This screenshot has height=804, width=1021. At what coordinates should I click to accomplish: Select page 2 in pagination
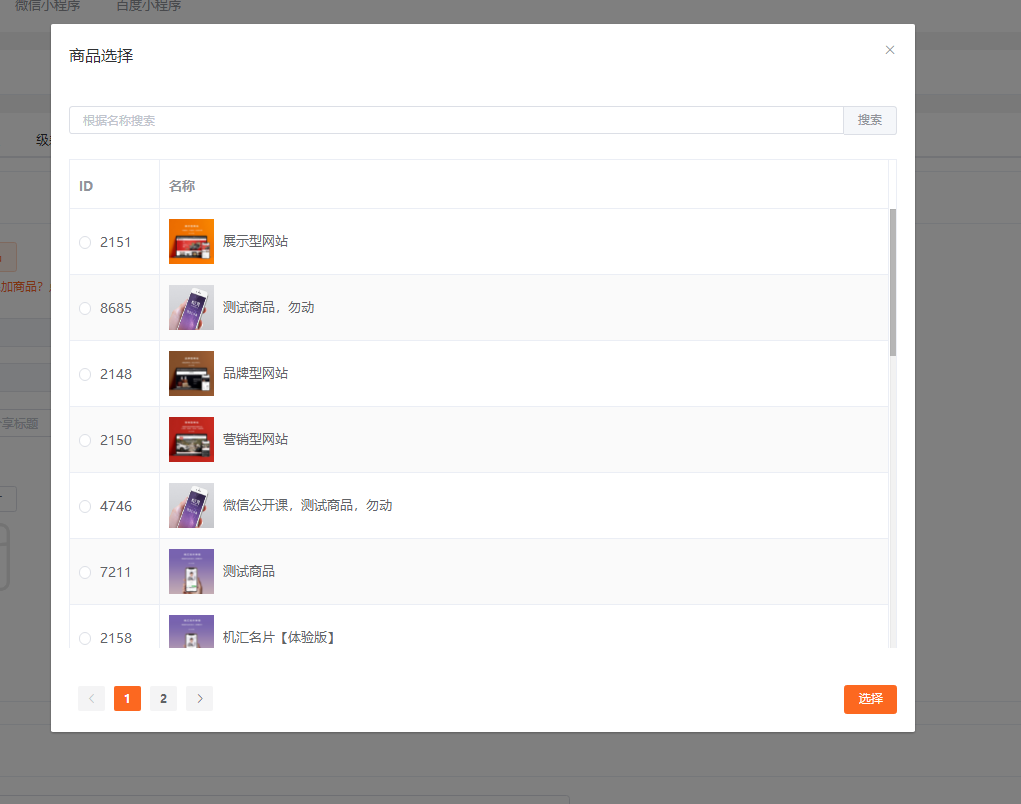pyautogui.click(x=163, y=699)
